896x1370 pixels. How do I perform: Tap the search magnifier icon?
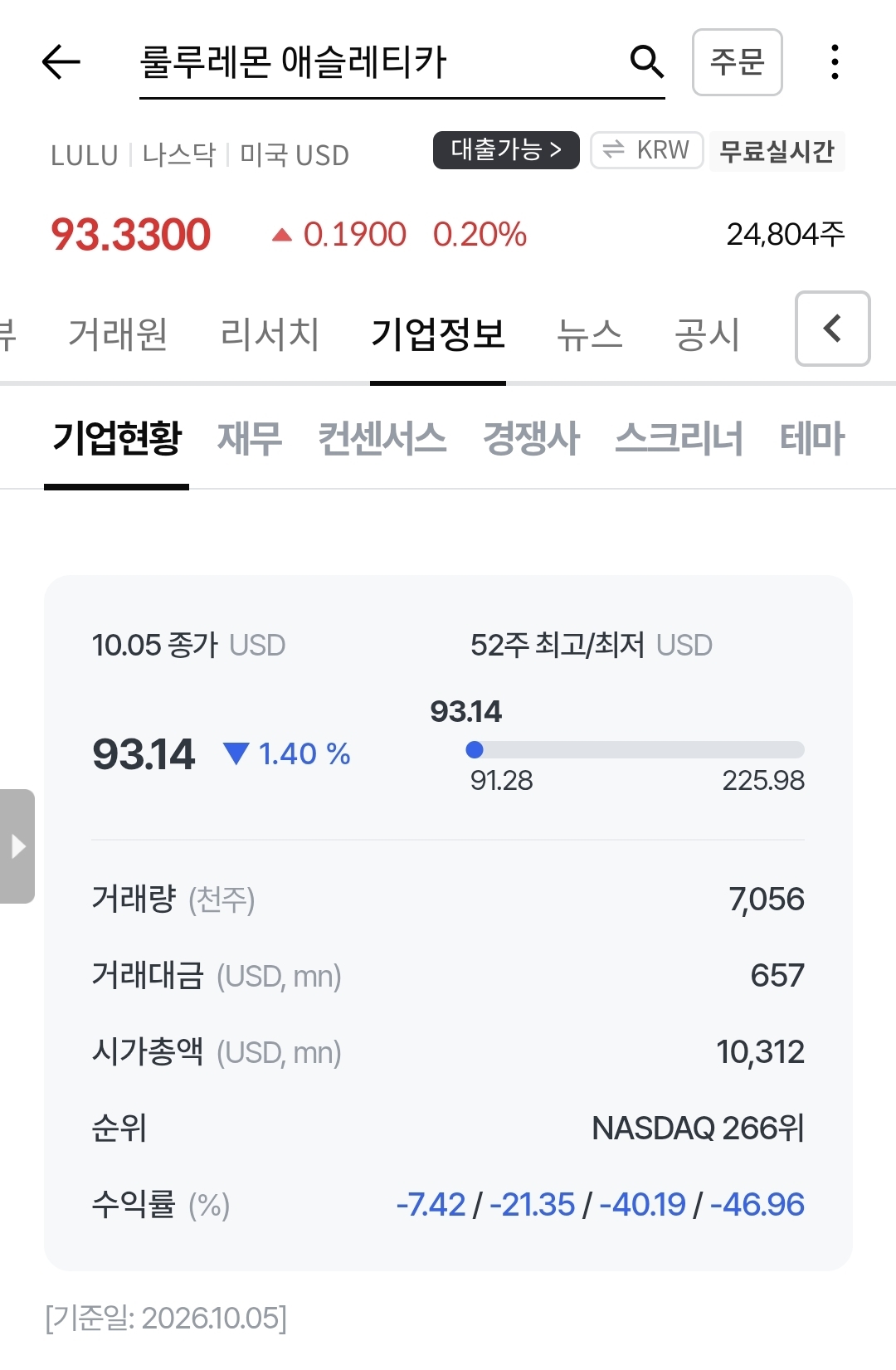point(646,62)
